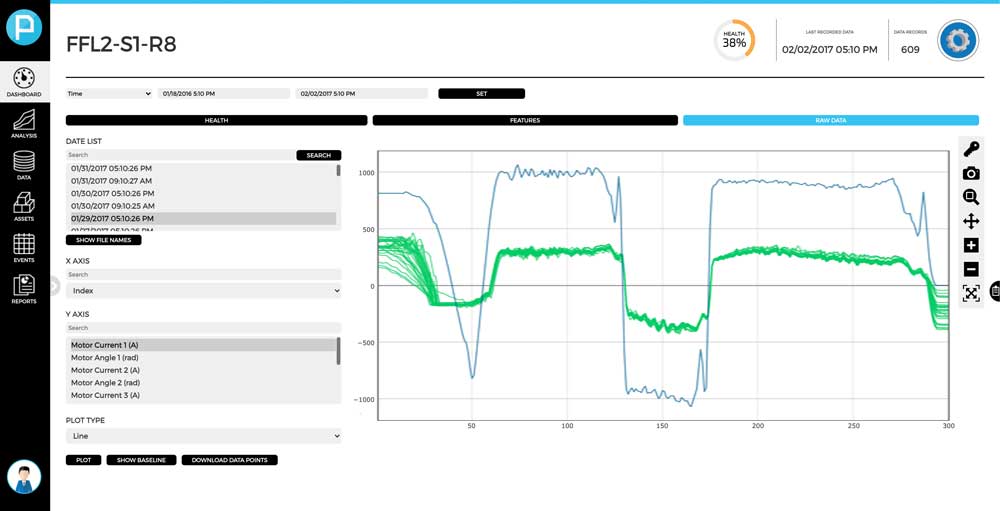Click the Date List search field
Screen dimensions: 1000x511
point(180,155)
